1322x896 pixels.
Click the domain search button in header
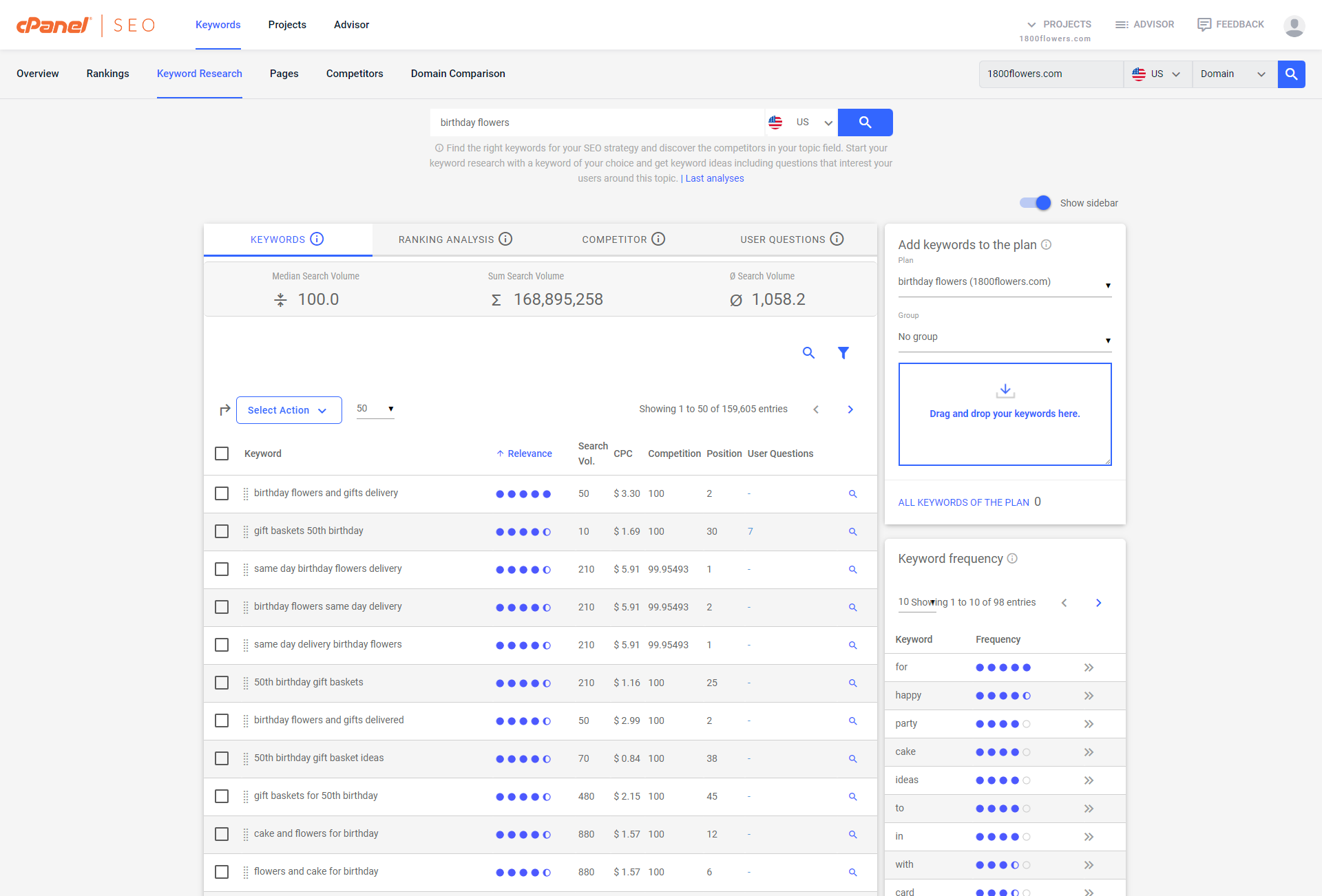pos(1291,74)
